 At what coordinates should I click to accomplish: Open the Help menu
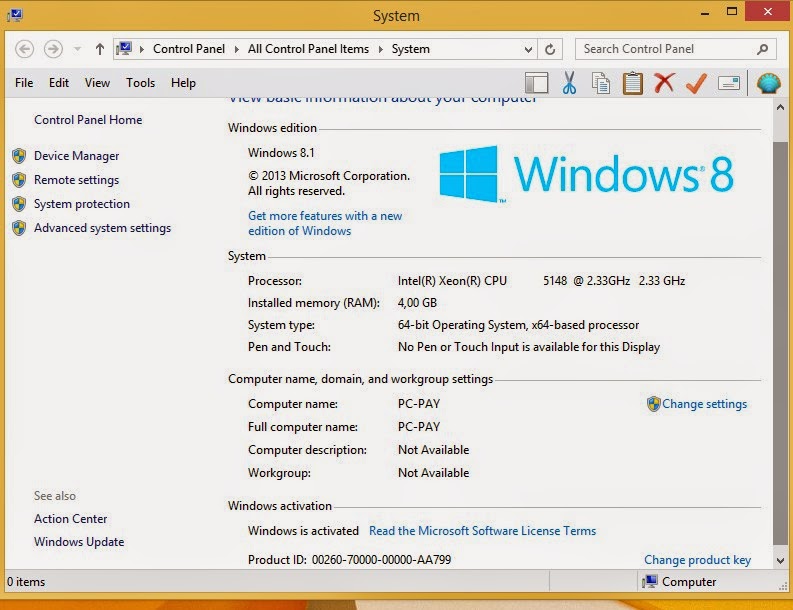pyautogui.click(x=183, y=82)
